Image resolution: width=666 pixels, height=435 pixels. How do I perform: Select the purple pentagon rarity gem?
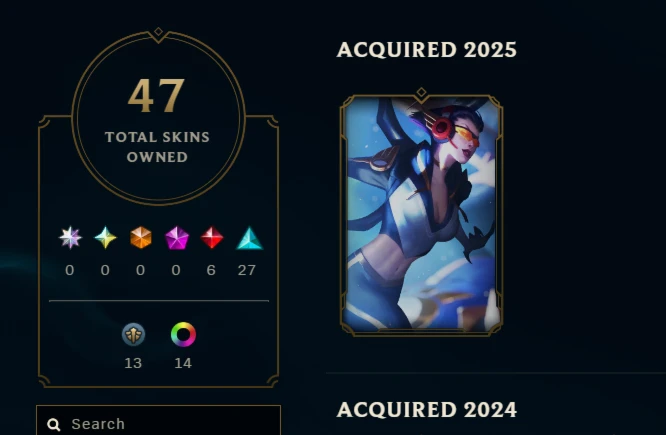coord(176,238)
